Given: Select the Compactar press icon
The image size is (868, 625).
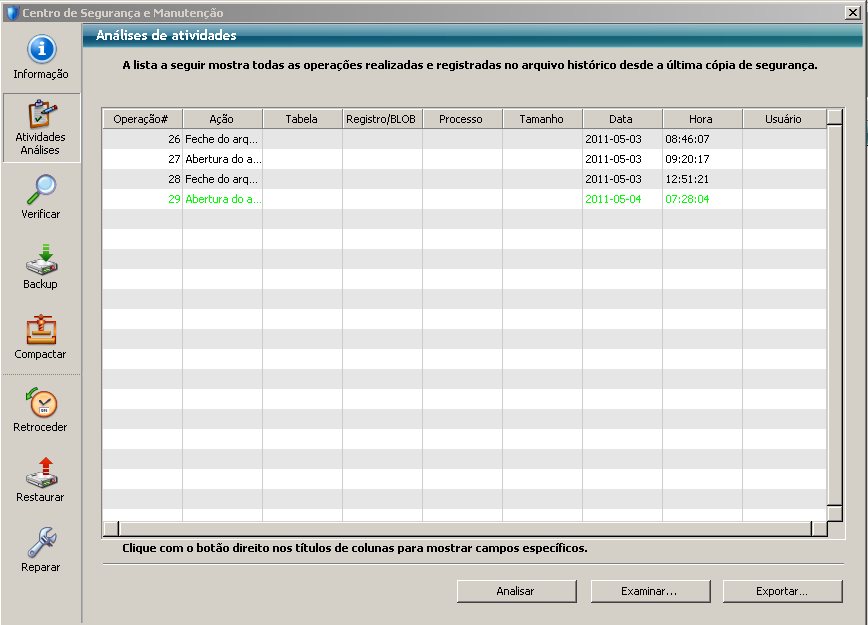Looking at the screenshot, I should tap(41, 329).
